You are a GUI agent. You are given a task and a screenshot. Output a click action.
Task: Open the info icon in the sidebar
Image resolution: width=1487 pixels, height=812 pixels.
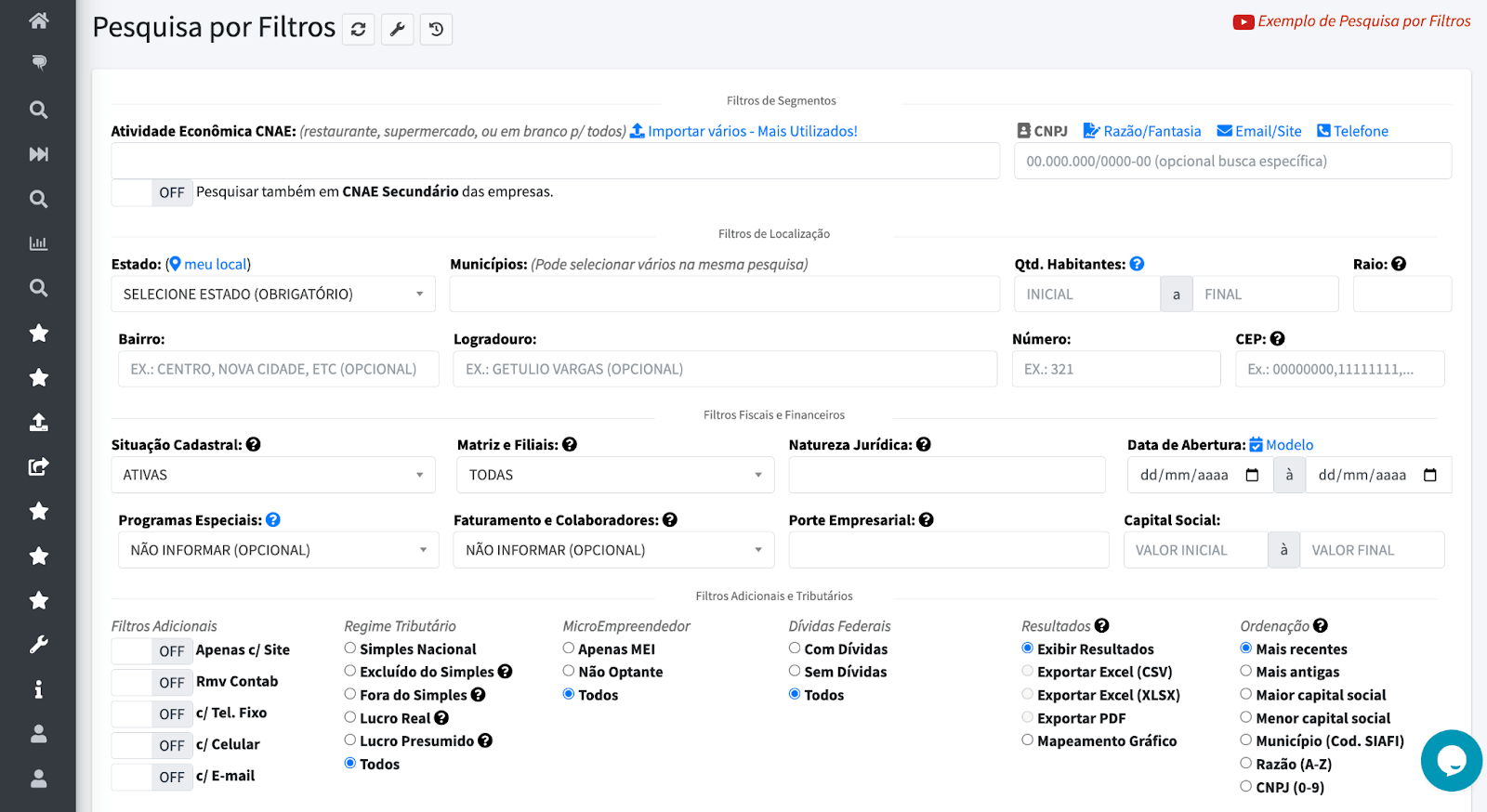click(x=38, y=689)
